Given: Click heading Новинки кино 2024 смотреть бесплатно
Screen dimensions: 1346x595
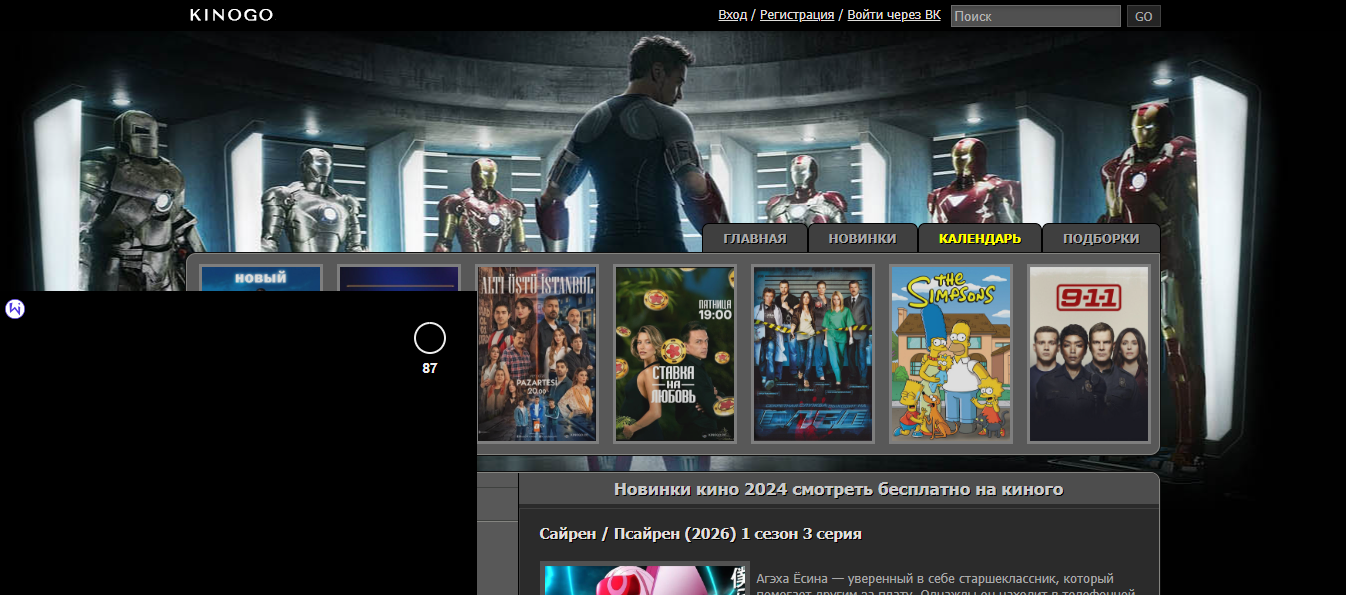Looking at the screenshot, I should (x=838, y=489).
